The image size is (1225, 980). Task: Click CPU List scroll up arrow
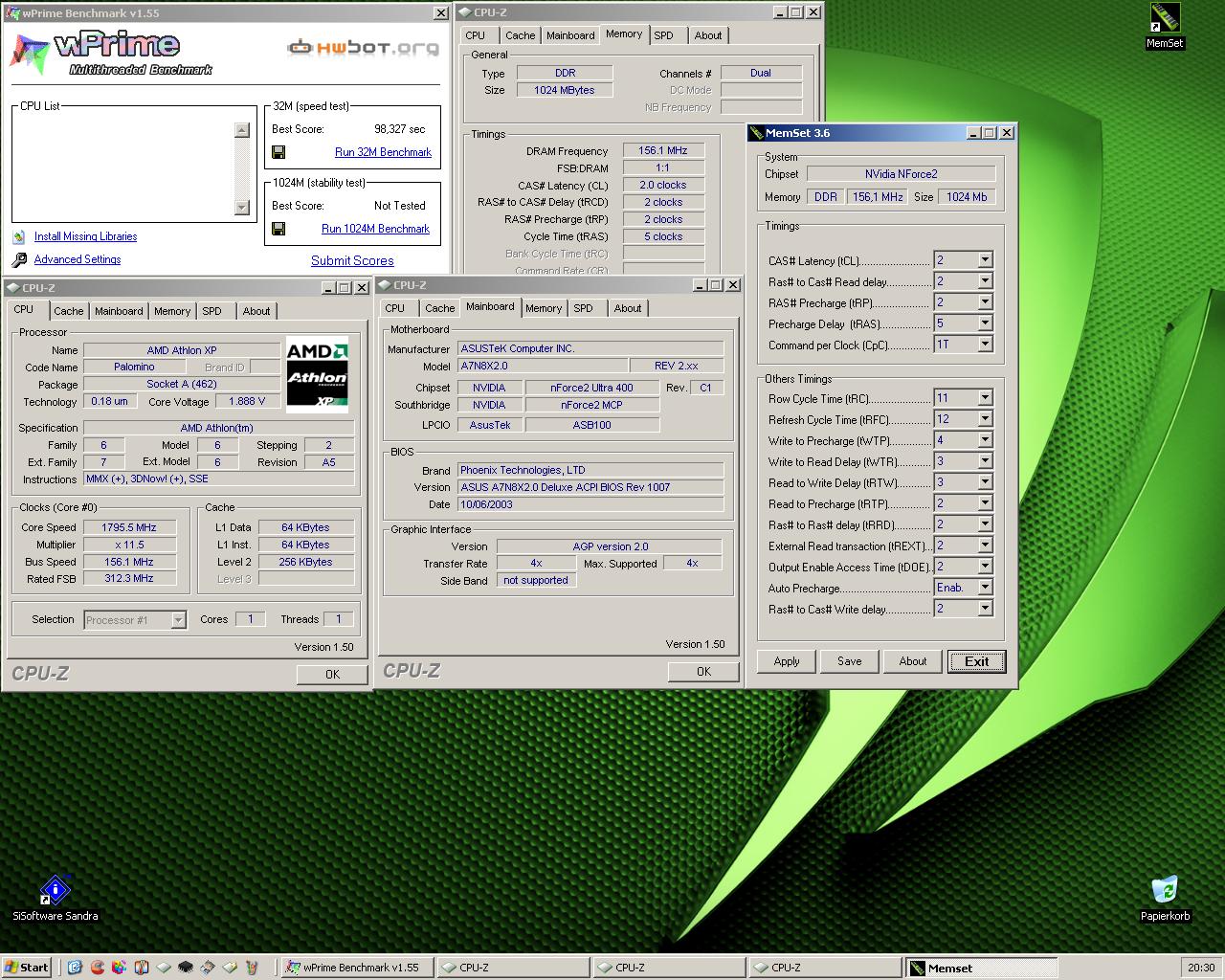[x=242, y=131]
